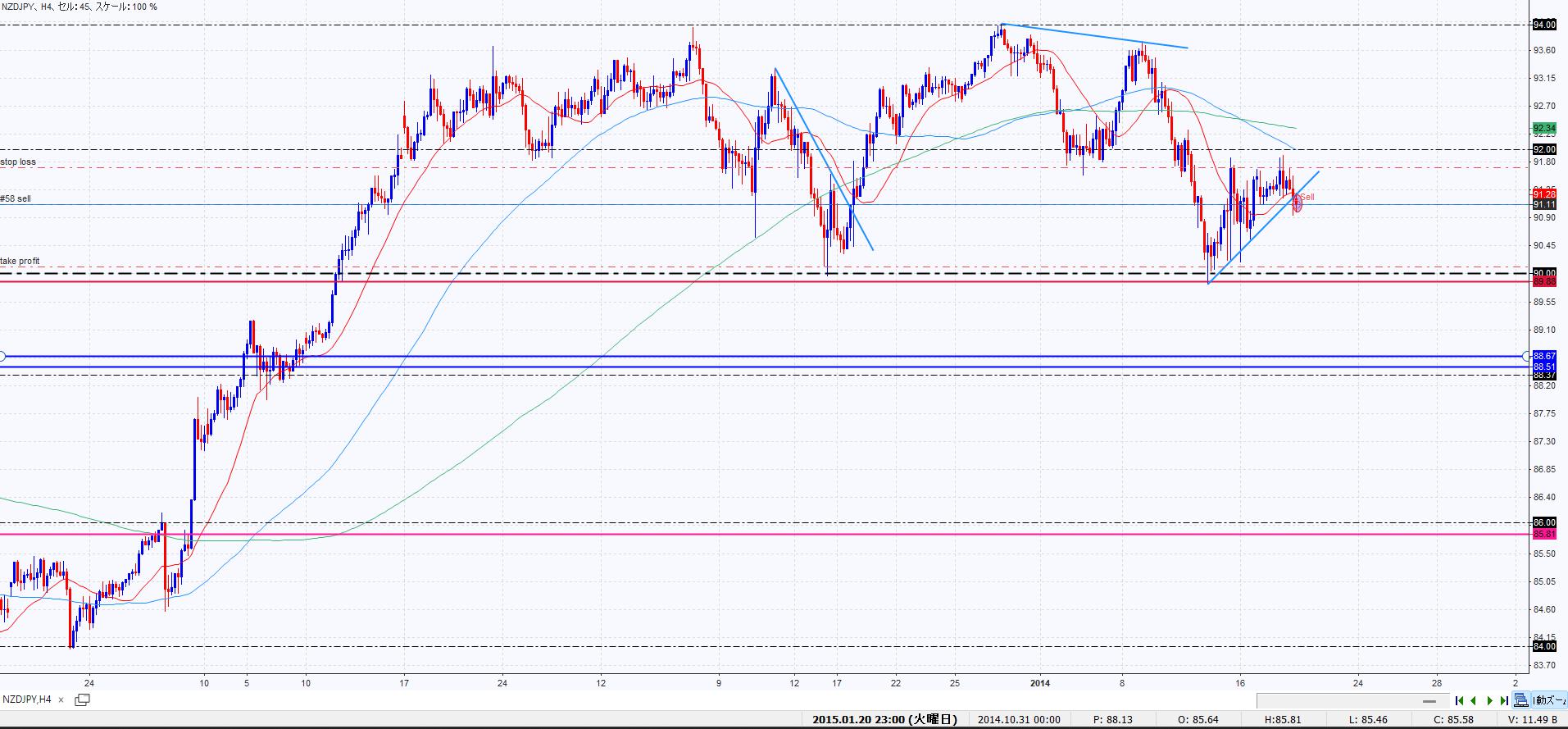
Task: Close the NZDJPY,H4 chart tab
Action: tap(61, 699)
